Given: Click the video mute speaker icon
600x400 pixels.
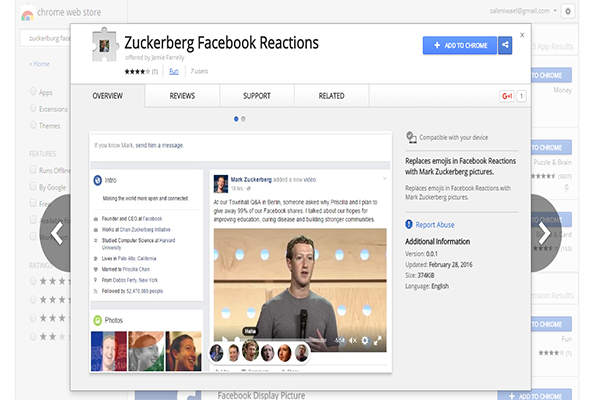Looking at the screenshot, I should click(x=353, y=340).
